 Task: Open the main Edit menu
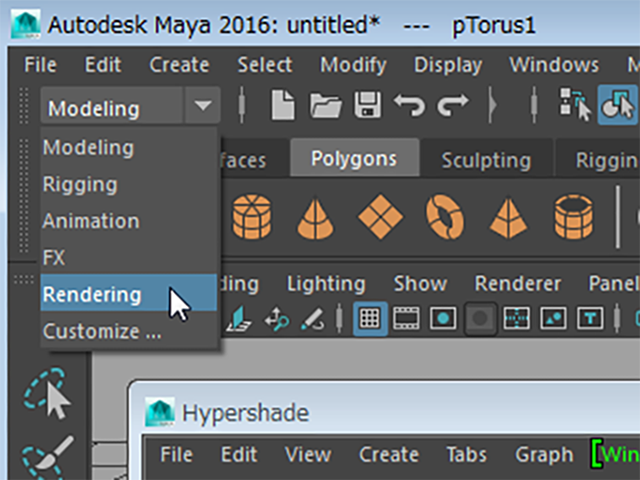click(x=103, y=65)
